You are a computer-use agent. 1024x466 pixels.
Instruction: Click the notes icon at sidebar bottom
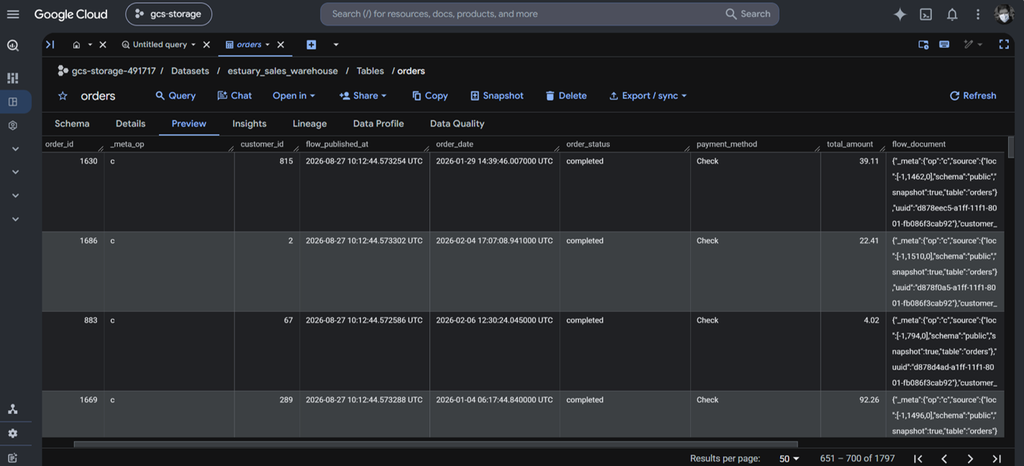13,458
